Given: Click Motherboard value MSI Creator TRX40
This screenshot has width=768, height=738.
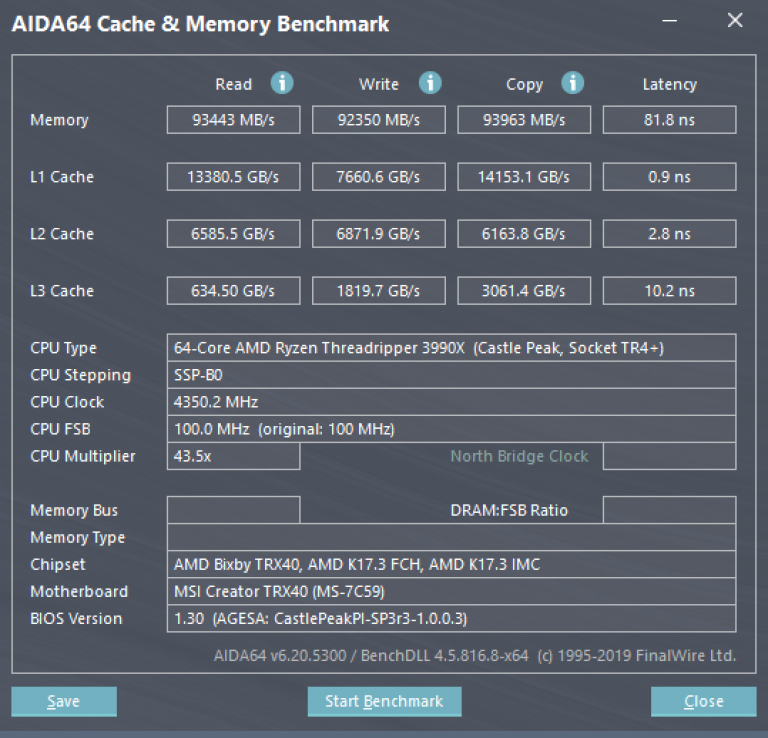Looking at the screenshot, I should (452, 591).
